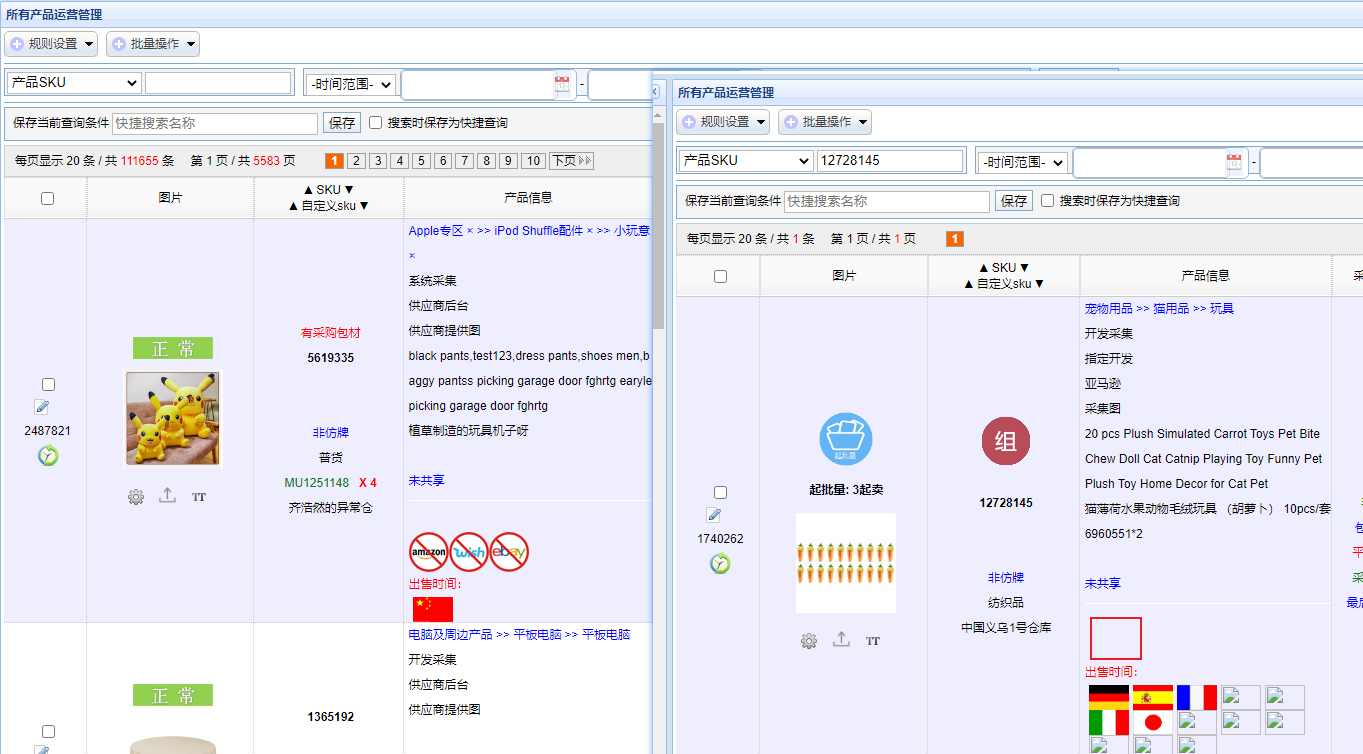This screenshot has height=754, width=1363.
Task: Click clock icon below ID 2487821
Action: (x=48, y=456)
